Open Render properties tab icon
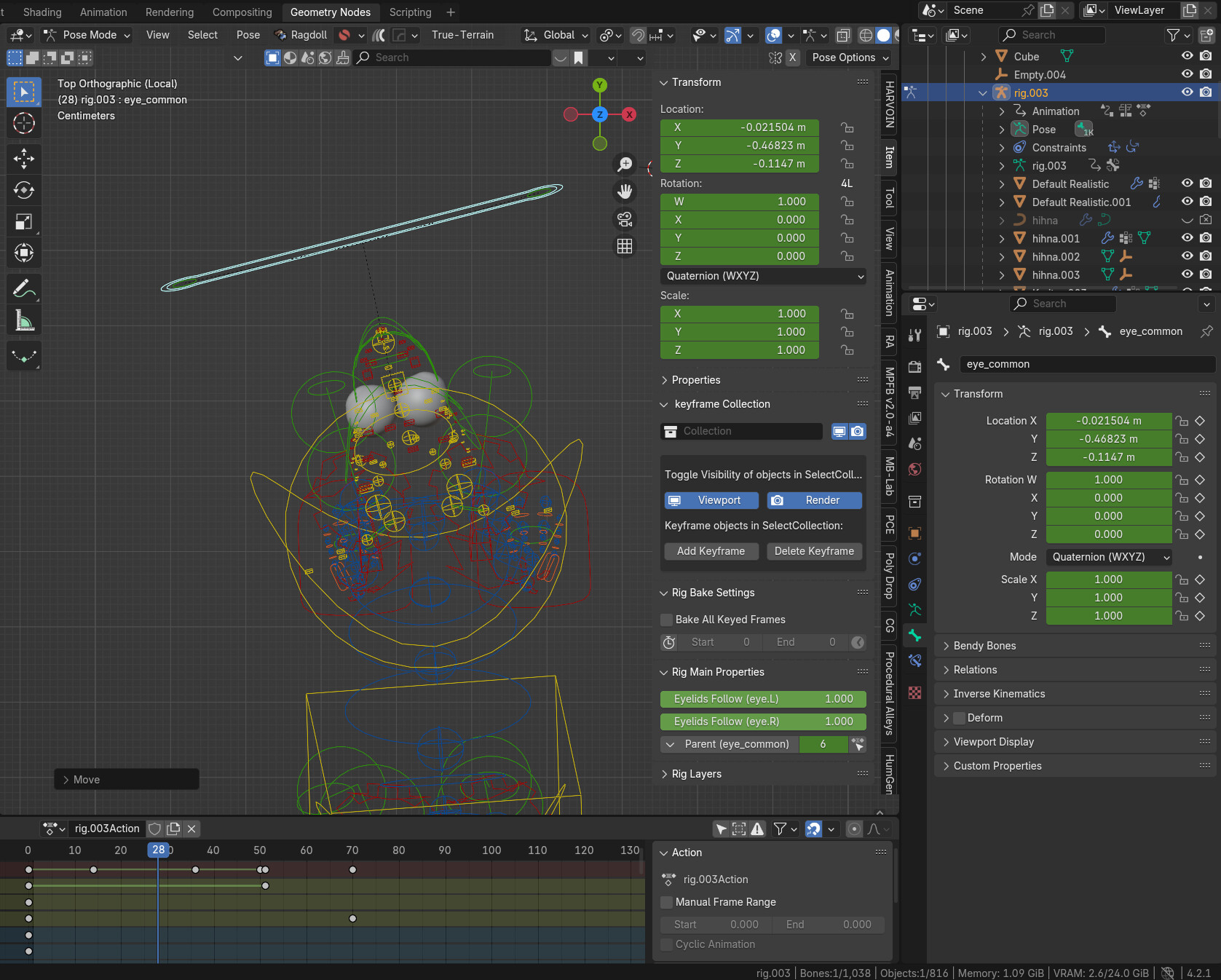Image resolution: width=1221 pixels, height=980 pixels. click(x=915, y=367)
